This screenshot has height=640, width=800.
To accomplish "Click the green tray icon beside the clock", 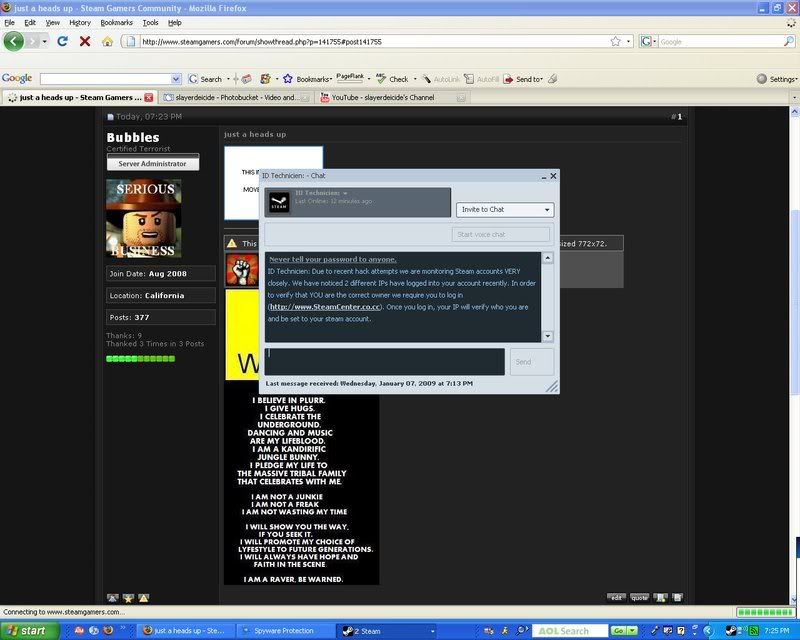I will pos(754,631).
